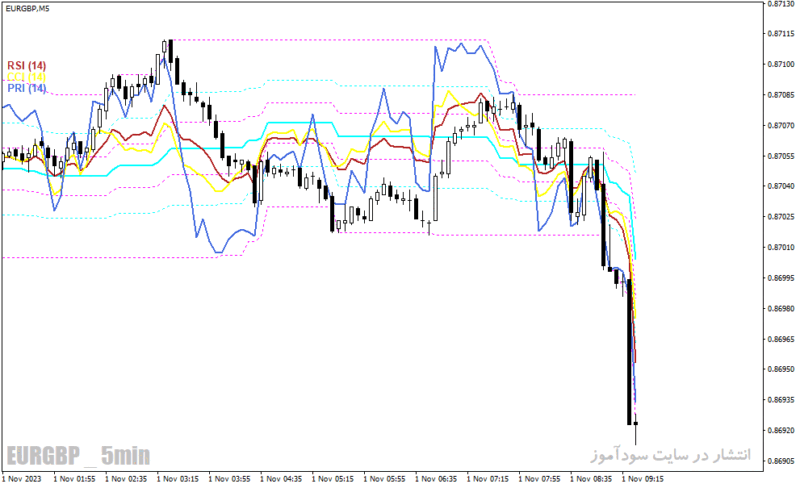Select the 1 Nov 09:15 time marker
The height and width of the screenshot is (488, 800).
(x=643, y=479)
